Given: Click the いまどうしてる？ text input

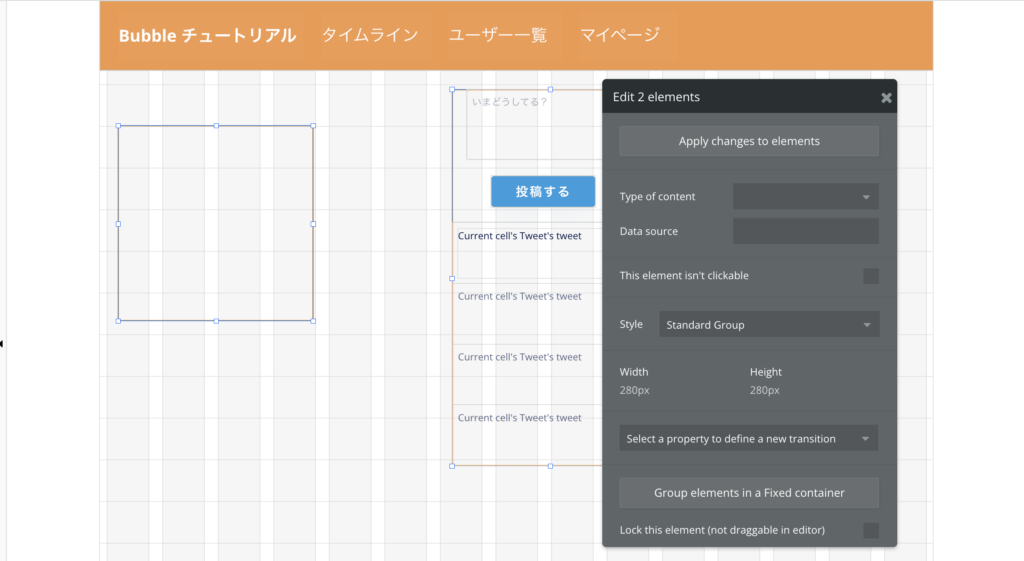Looking at the screenshot, I should pos(534,125).
